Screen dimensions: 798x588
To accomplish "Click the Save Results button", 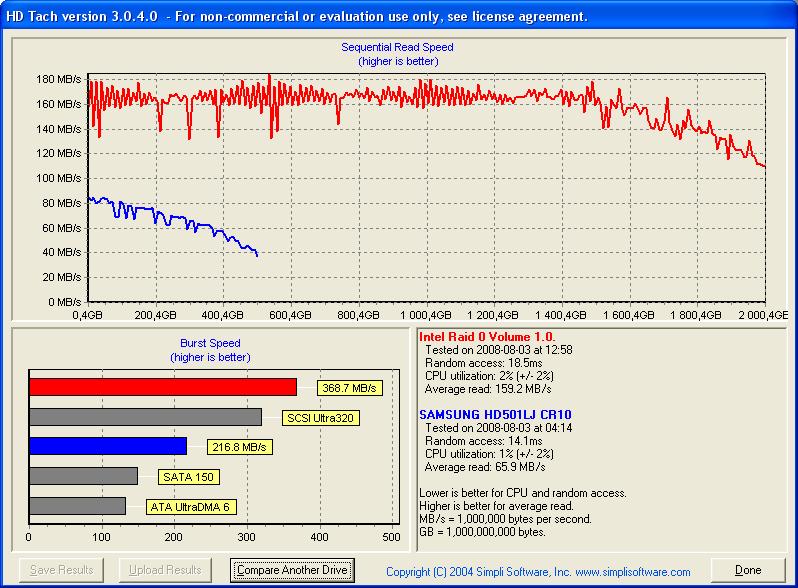I will coord(61,570).
